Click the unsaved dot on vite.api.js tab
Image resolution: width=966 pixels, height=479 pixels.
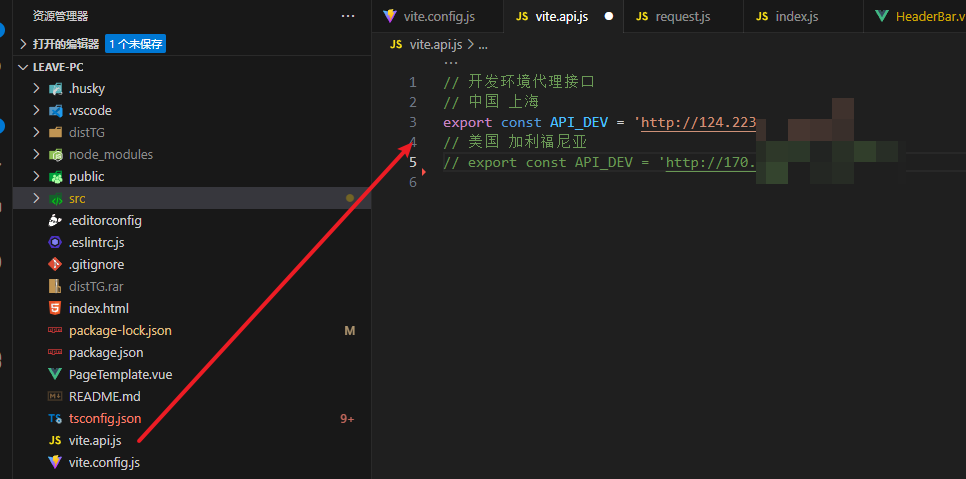coord(608,16)
